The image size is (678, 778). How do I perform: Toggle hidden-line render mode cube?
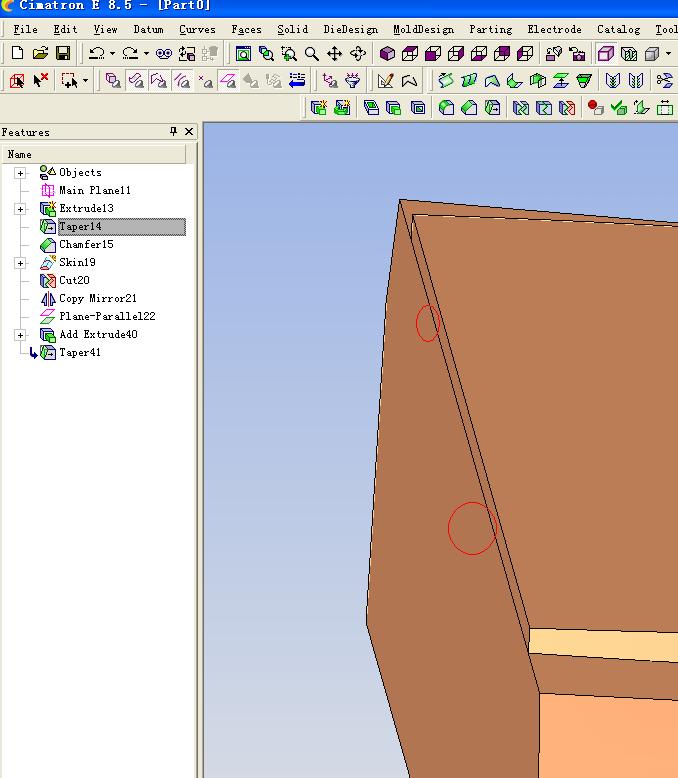[629, 53]
